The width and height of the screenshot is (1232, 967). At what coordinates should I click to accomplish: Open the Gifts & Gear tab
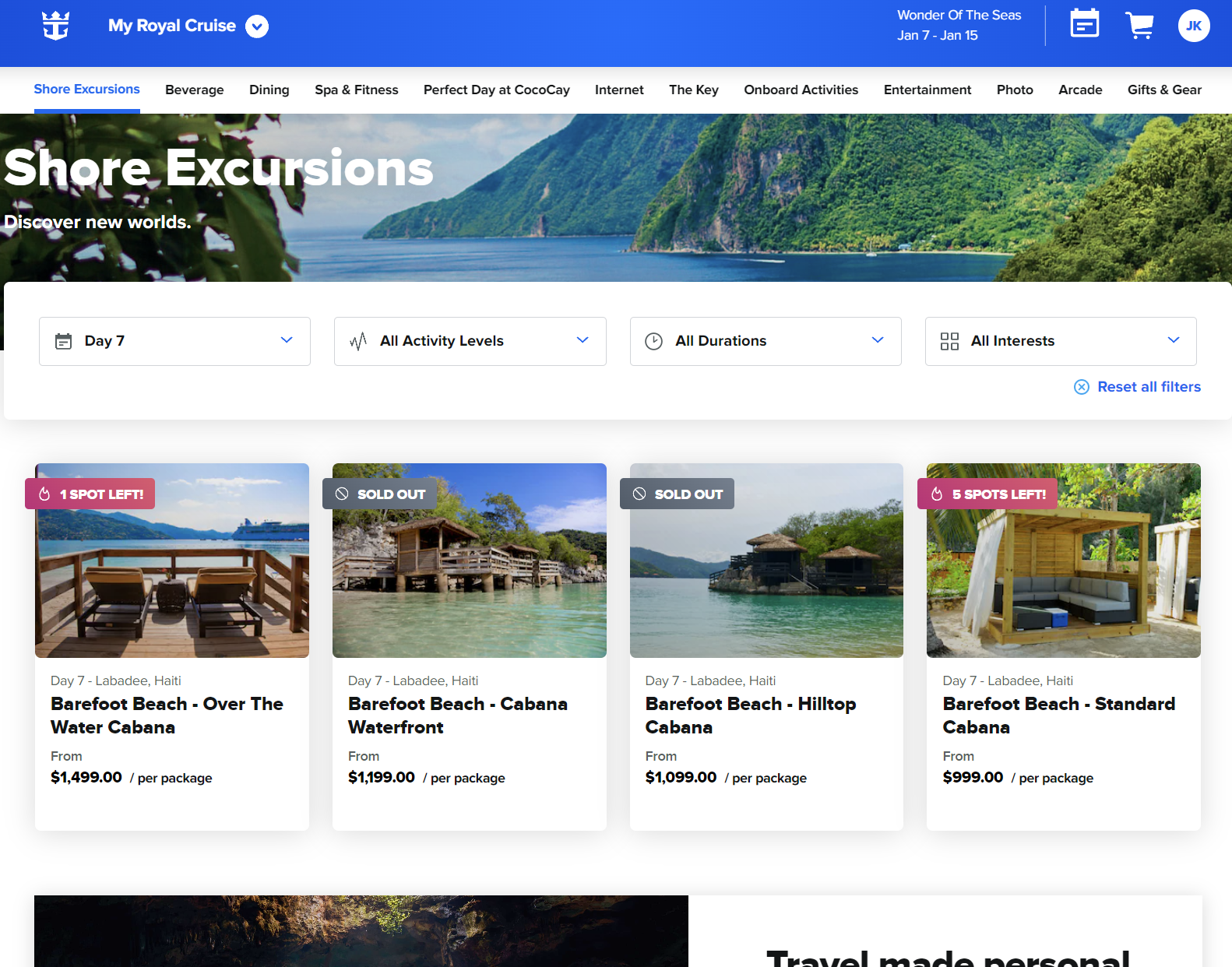pyautogui.click(x=1163, y=90)
